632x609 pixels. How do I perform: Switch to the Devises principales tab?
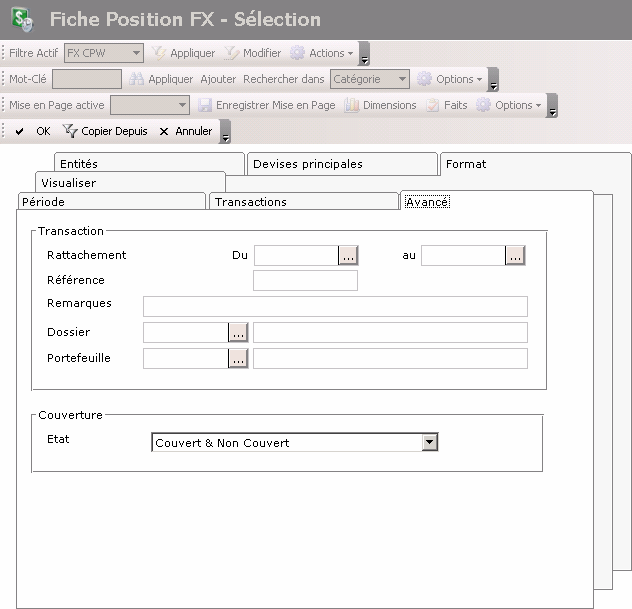point(308,164)
